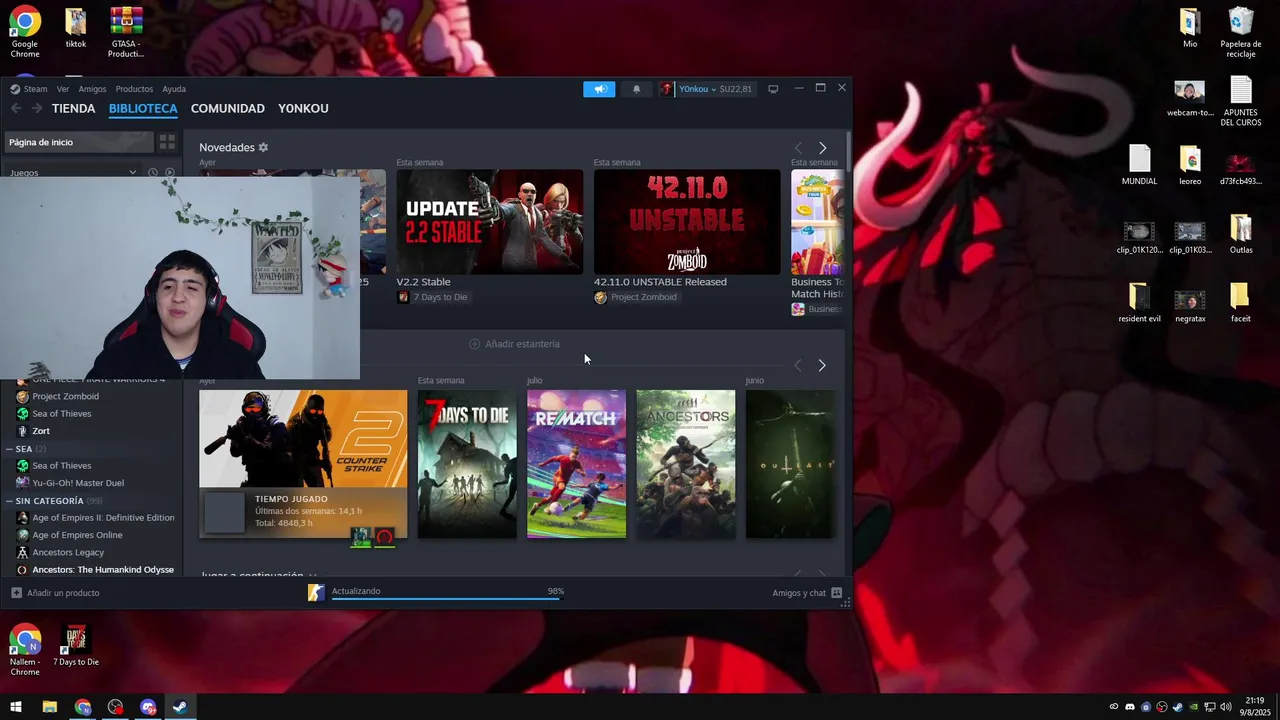Viewport: 1280px width, 720px height.
Task: Select the 7 Days to Die desktop shortcut
Action: coord(76,645)
